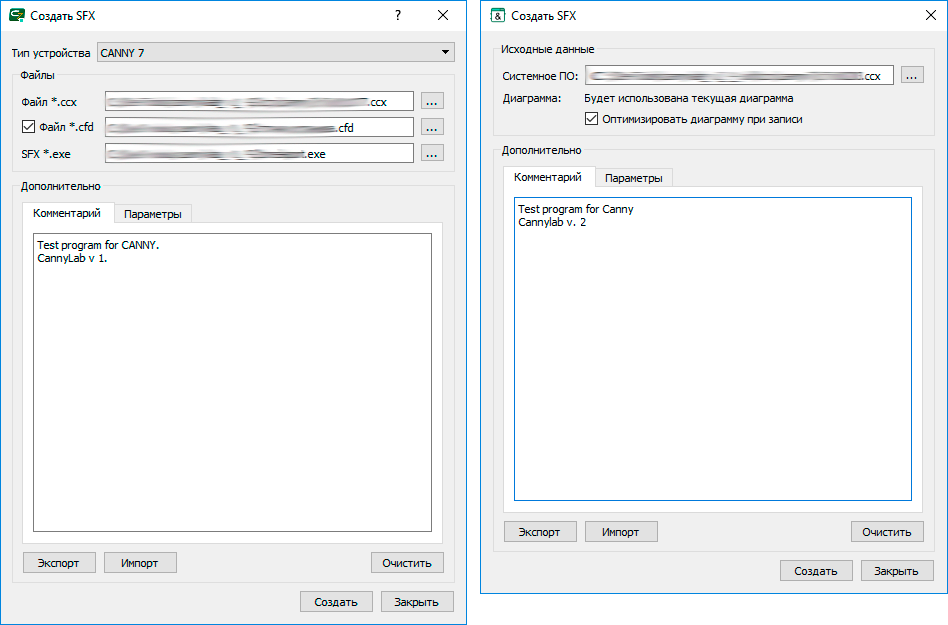Click the 'Диаграмма:' label

pyautogui.click(x=531, y=98)
